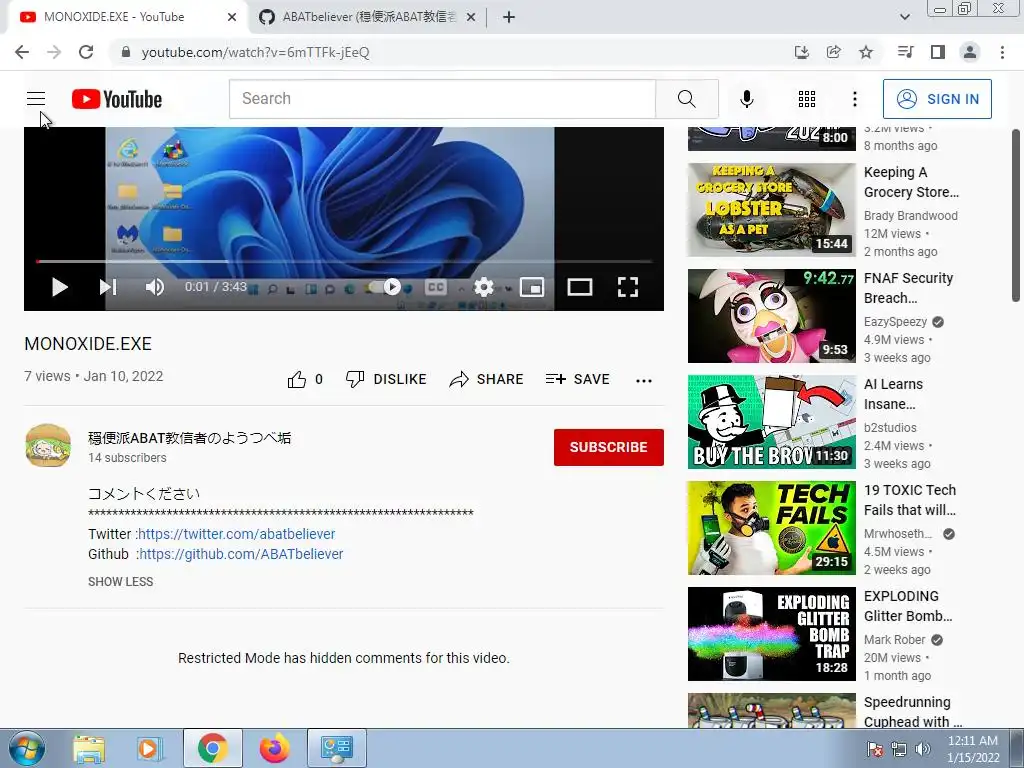
Task: Open more actions ellipsis under video
Action: click(x=644, y=381)
